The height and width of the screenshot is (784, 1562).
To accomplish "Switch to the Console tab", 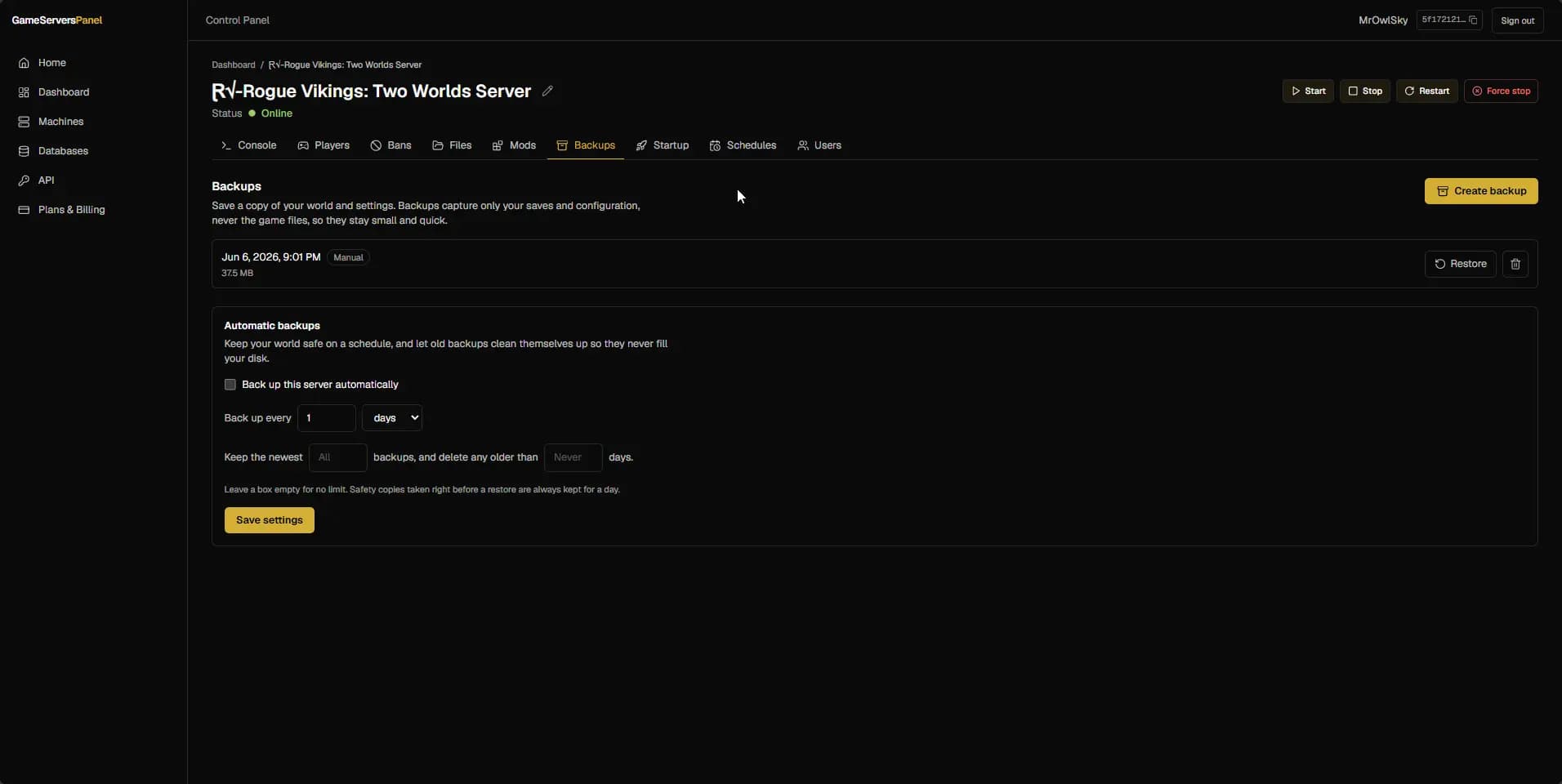I will point(249,145).
